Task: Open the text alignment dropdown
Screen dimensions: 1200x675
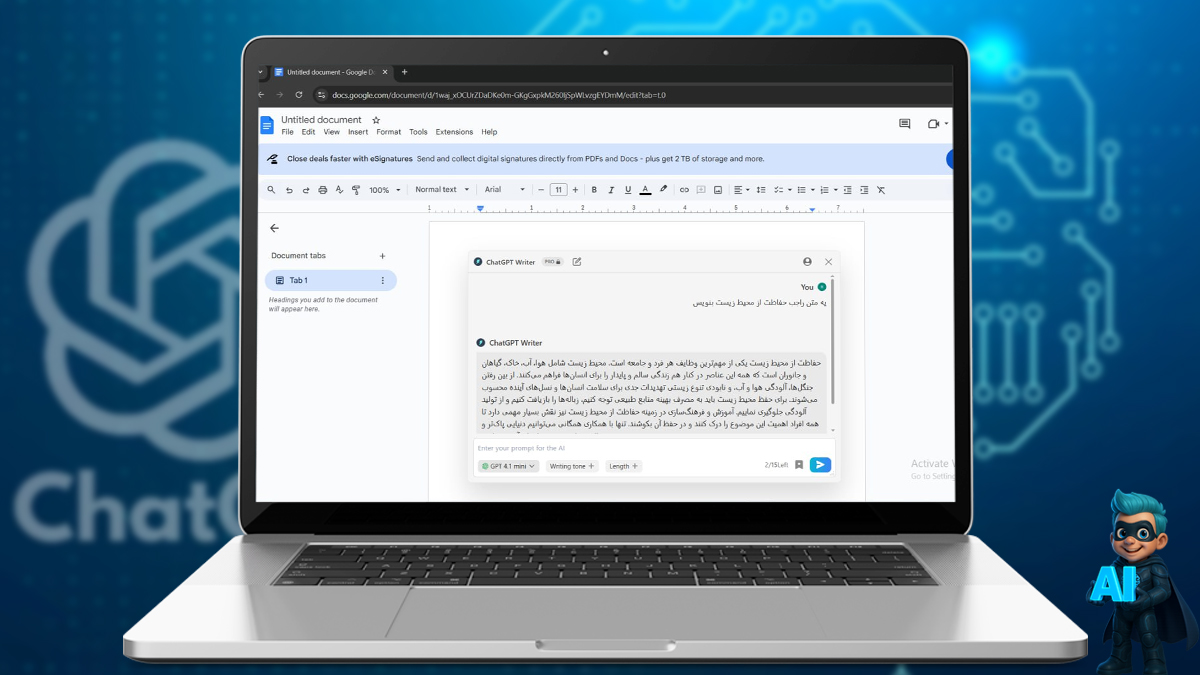Action: pos(741,190)
